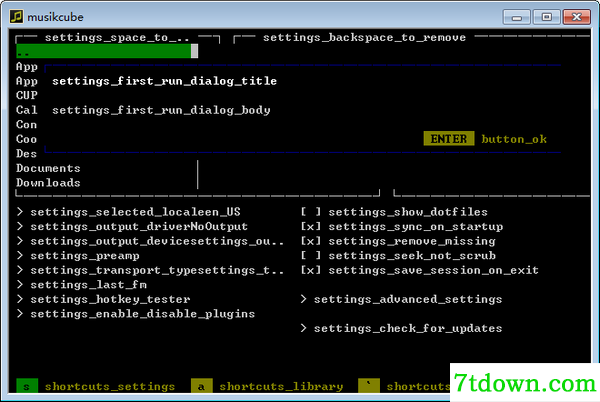Click settings_first_run_dialog_title text
Screen dimensions: 600x402
(x=165, y=81)
